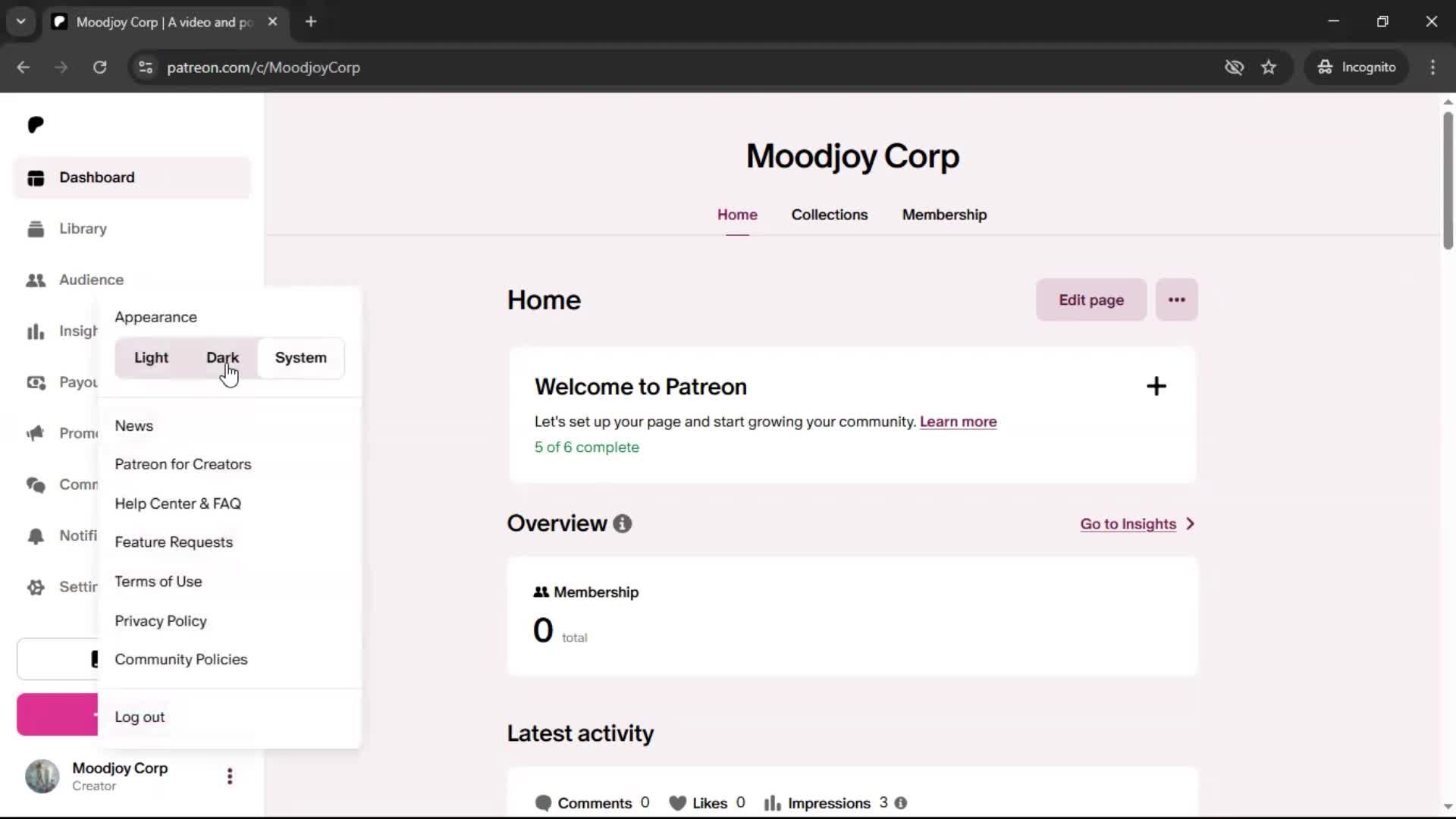The image size is (1456, 819).
Task: Open Privacy Policy menu entry
Action: click(x=161, y=621)
